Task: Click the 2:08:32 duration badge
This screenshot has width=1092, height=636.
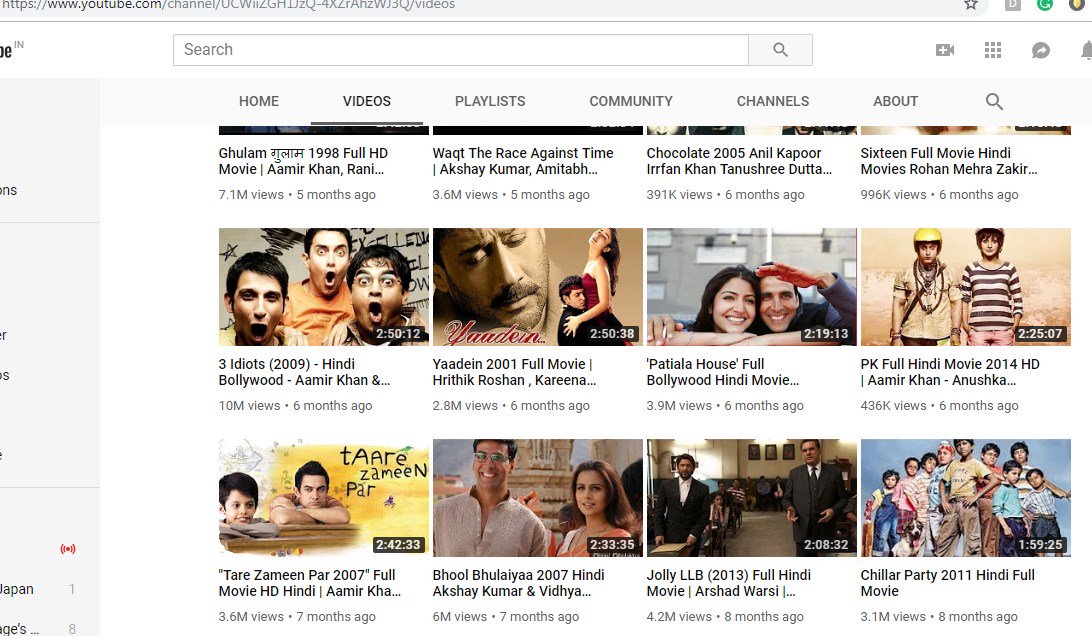Action: [826, 545]
